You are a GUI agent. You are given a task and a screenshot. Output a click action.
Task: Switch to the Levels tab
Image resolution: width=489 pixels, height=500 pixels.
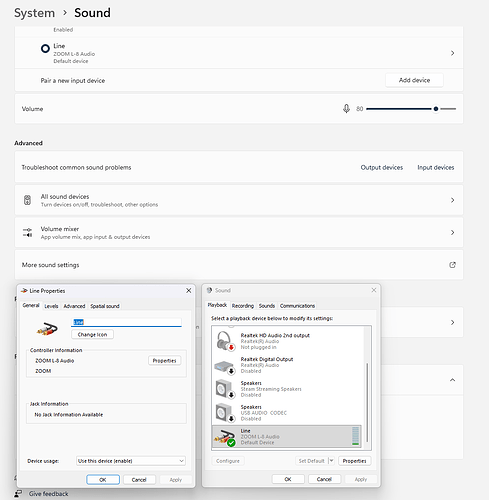tap(51, 306)
